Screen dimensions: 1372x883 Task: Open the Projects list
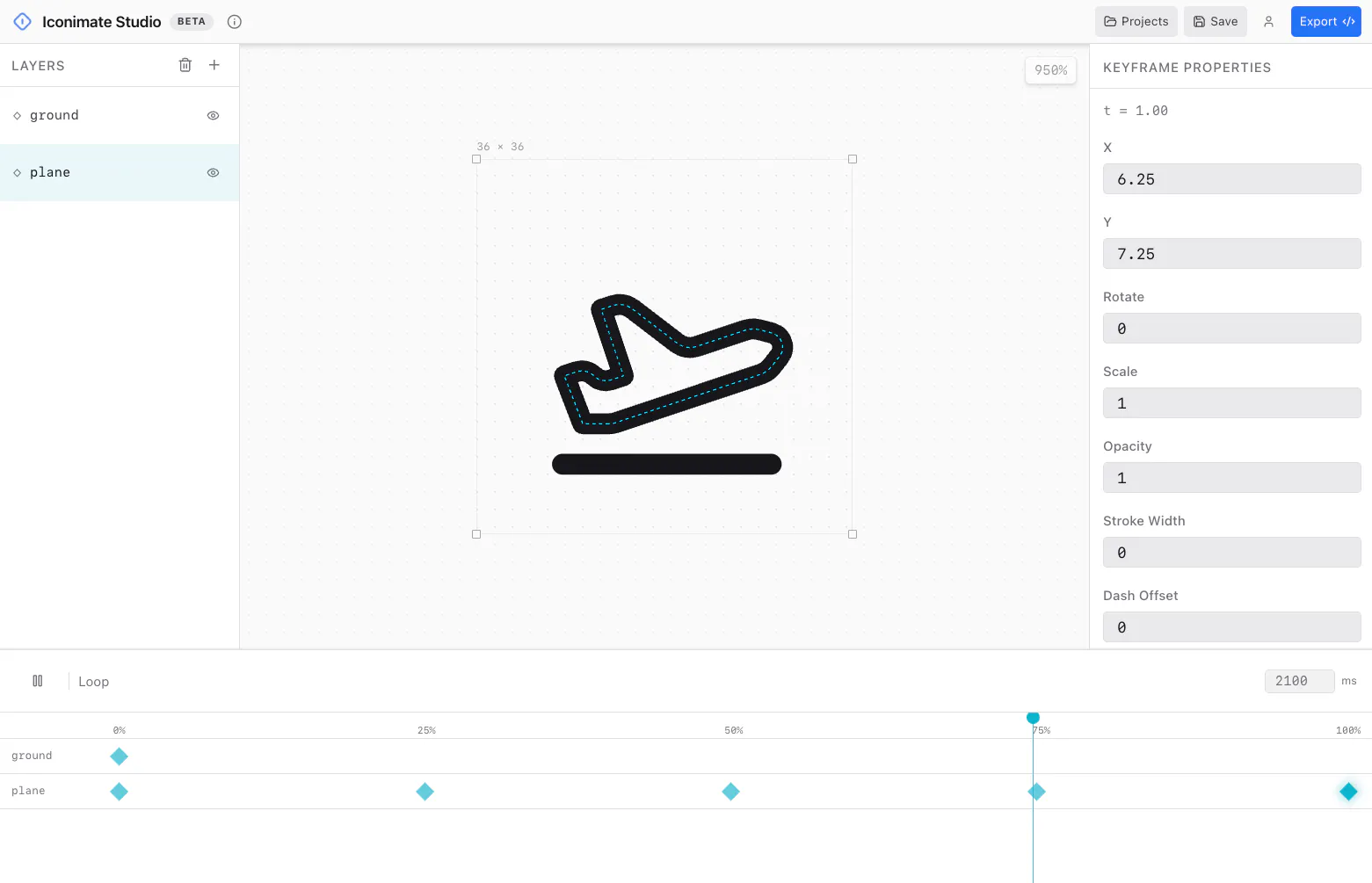pyautogui.click(x=1136, y=22)
